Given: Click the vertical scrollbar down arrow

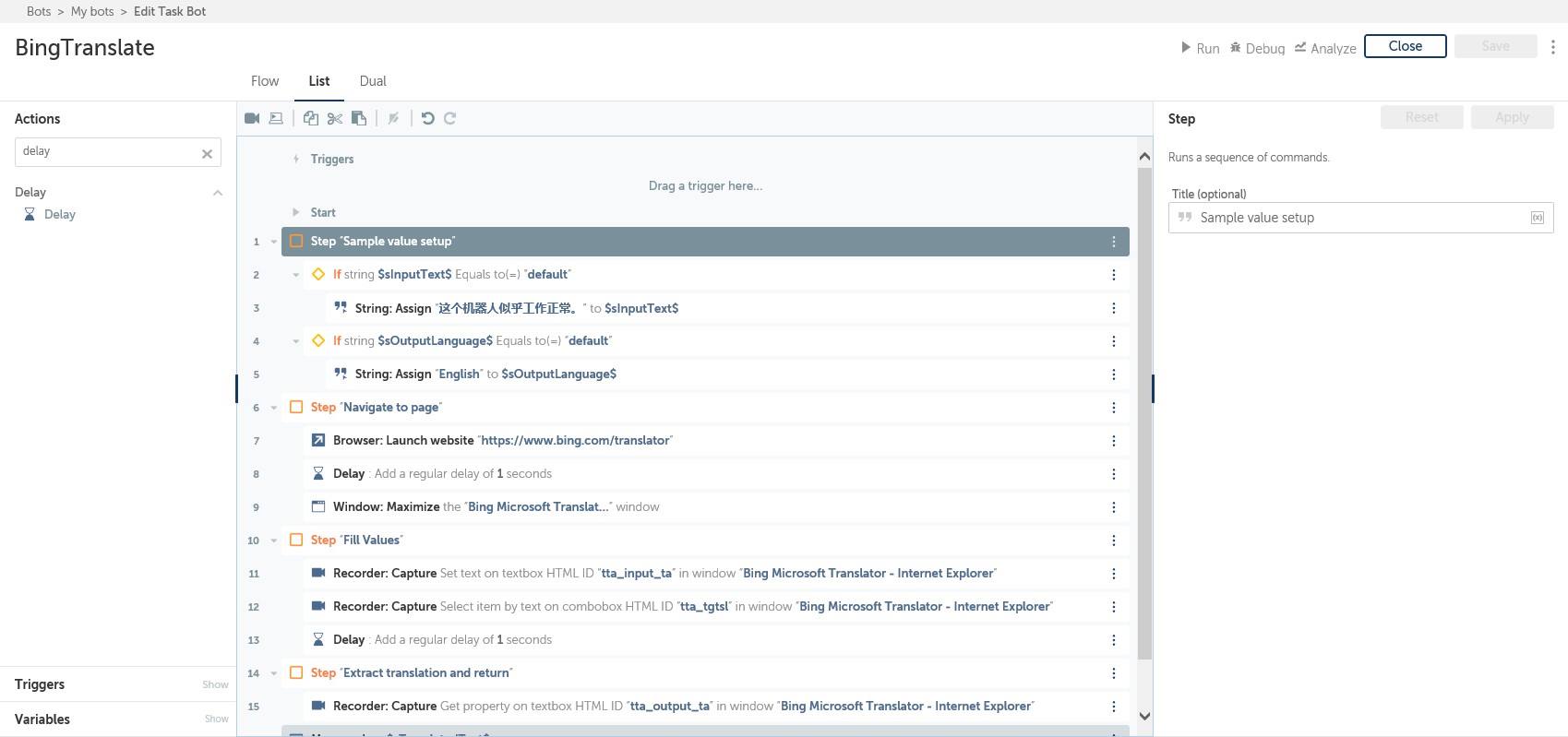Looking at the screenshot, I should click(x=1144, y=716).
